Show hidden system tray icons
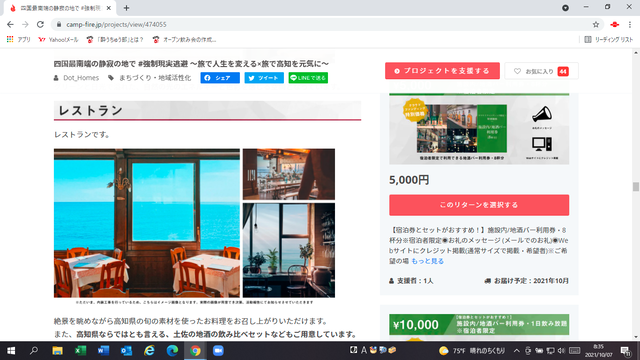The width and height of the screenshot is (640, 360). (x=517, y=351)
